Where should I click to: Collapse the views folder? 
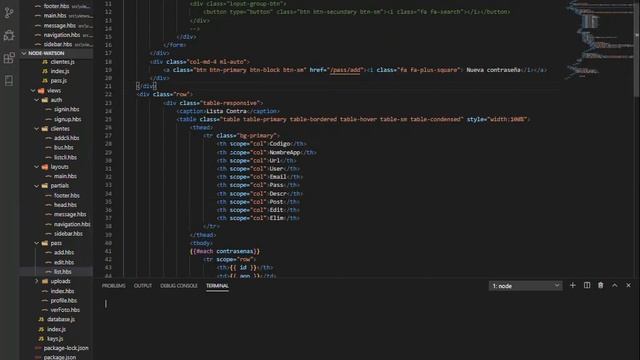[x=33, y=90]
